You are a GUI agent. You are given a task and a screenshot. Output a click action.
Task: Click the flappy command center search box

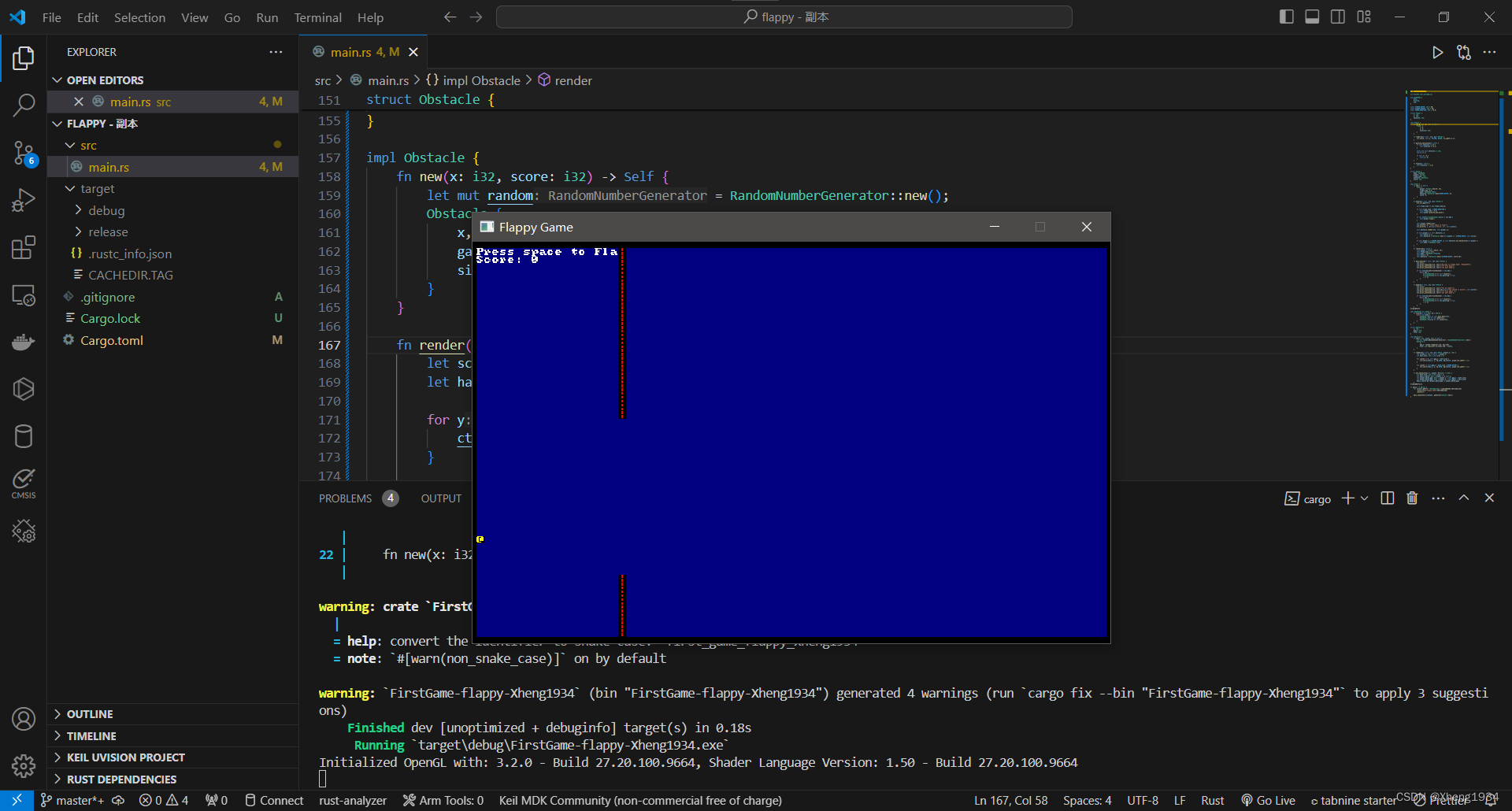[x=784, y=17]
